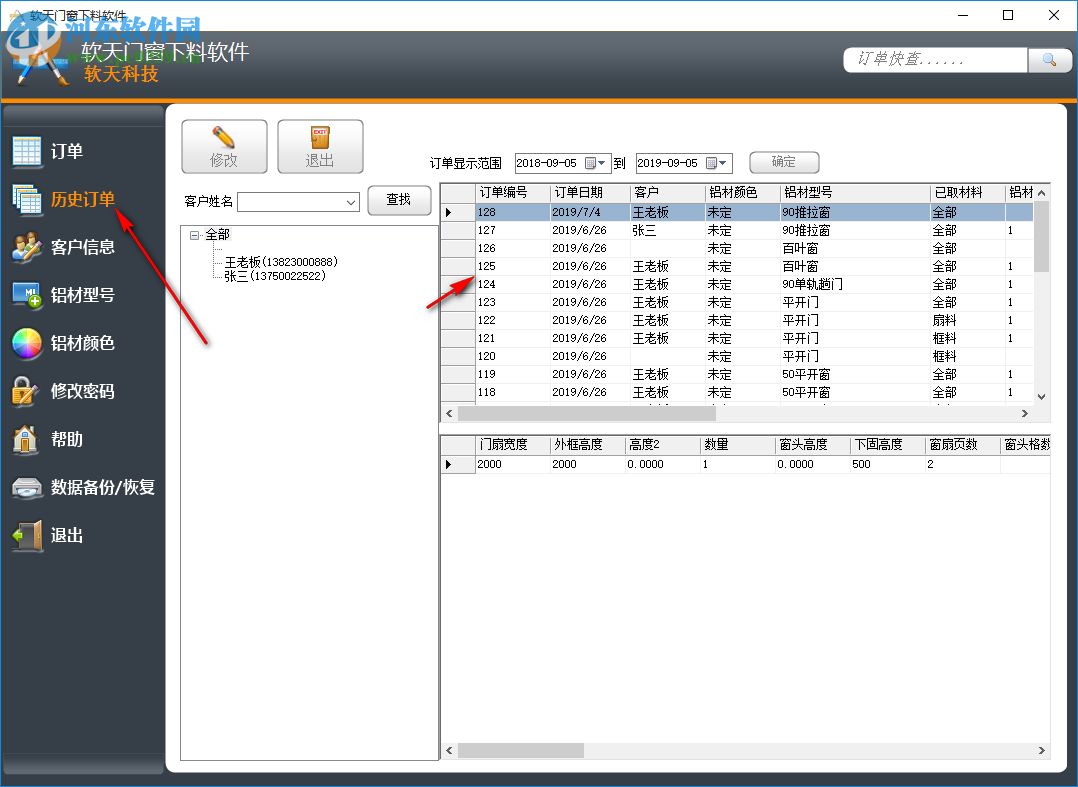Click 数量 column header

(737, 445)
